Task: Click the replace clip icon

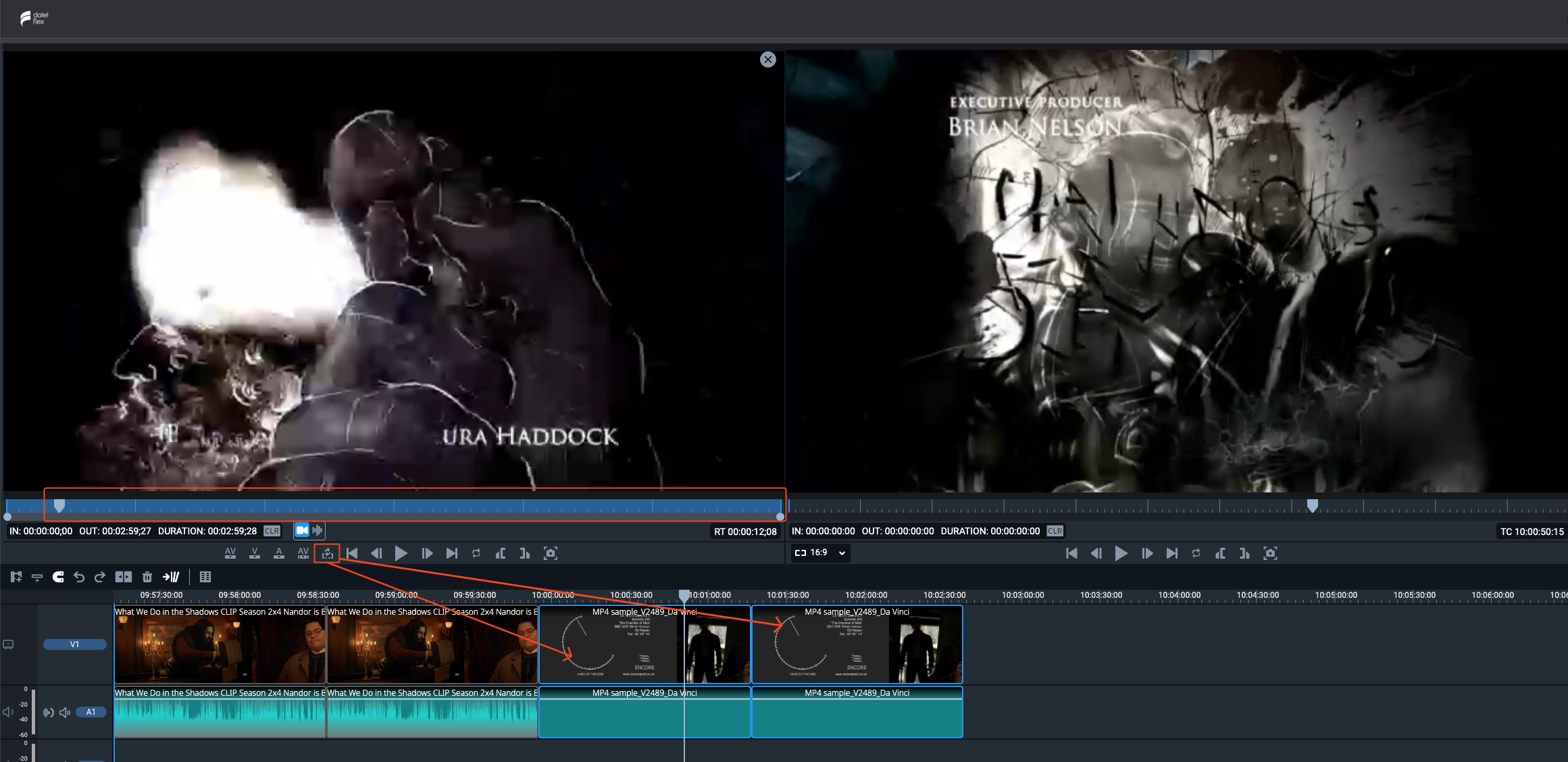Action: click(328, 553)
